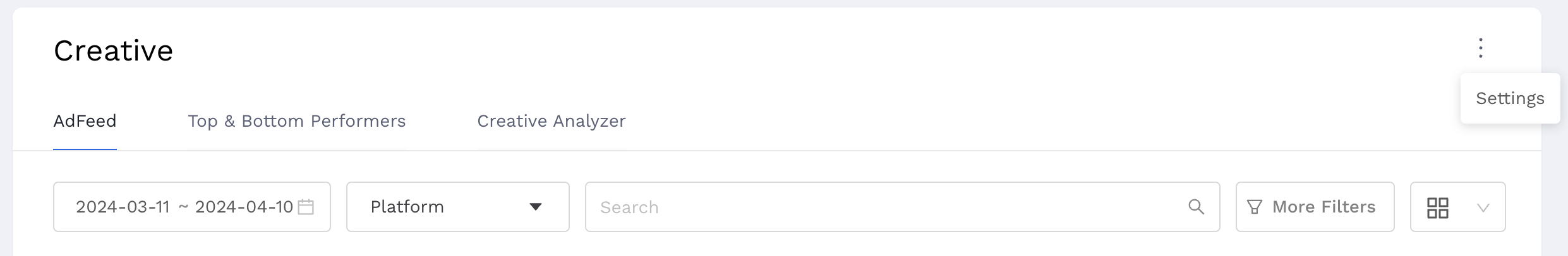This screenshot has height=256, width=1568.
Task: Select the start date 2024-03-11
Action: 123,207
